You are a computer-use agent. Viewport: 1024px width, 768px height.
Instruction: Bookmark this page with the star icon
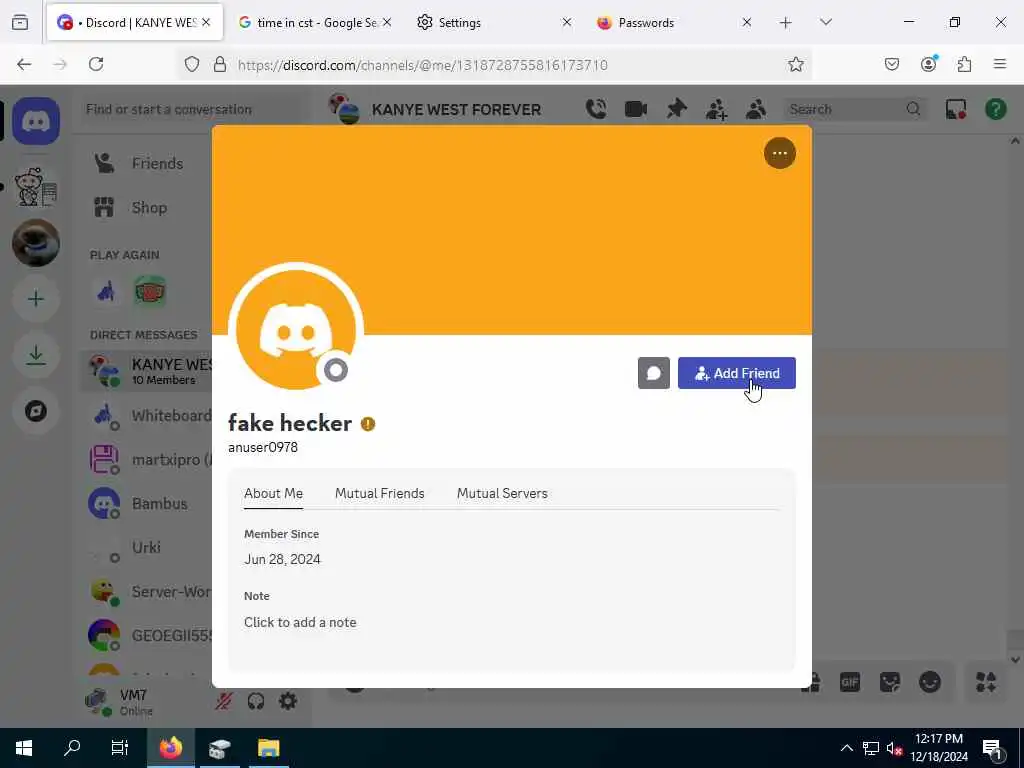coord(795,64)
